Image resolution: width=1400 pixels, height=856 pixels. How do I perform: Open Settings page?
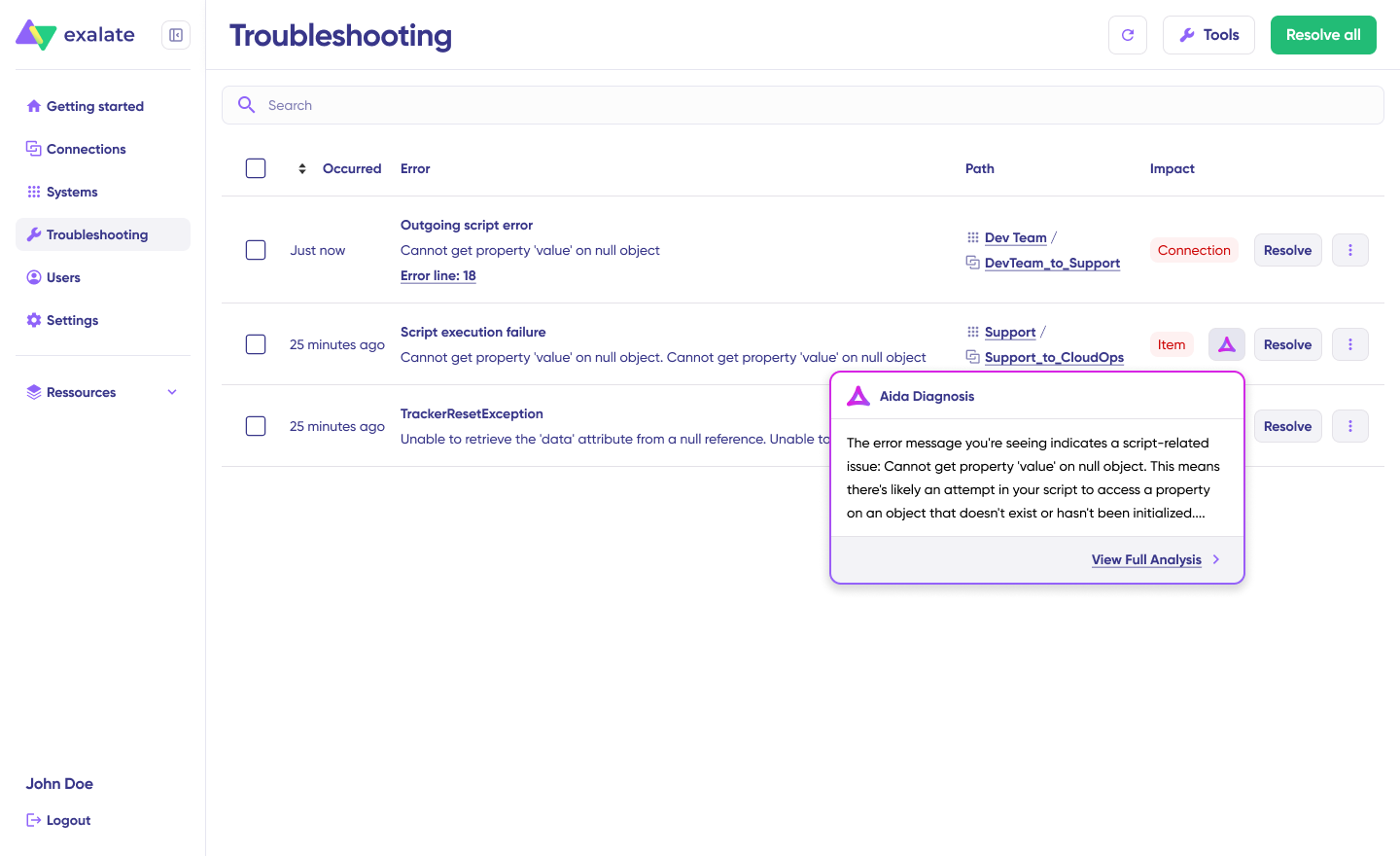point(103,320)
